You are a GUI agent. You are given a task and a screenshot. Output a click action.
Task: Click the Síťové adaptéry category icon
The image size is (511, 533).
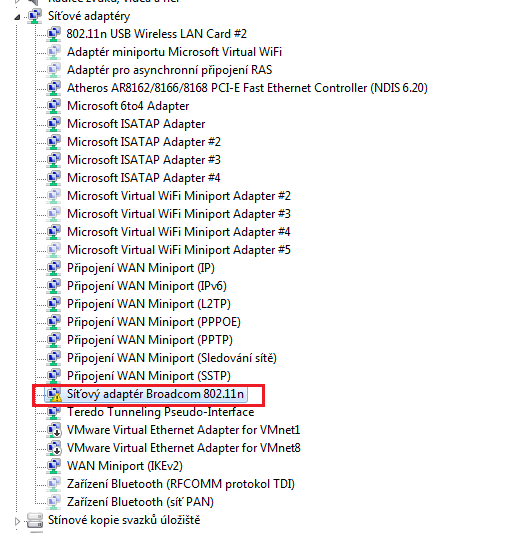(34, 16)
